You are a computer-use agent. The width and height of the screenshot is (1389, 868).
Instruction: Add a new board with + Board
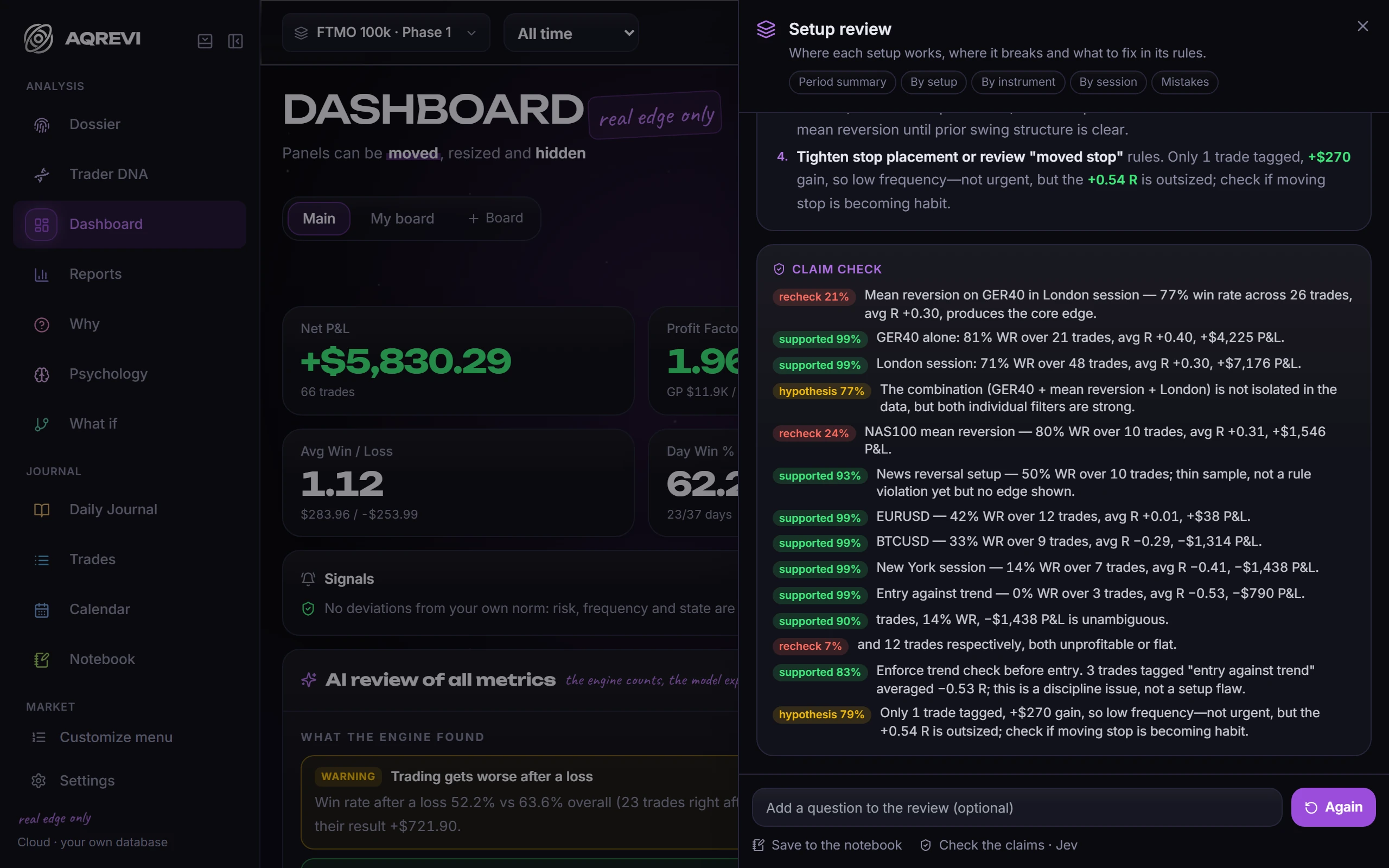[x=496, y=218]
